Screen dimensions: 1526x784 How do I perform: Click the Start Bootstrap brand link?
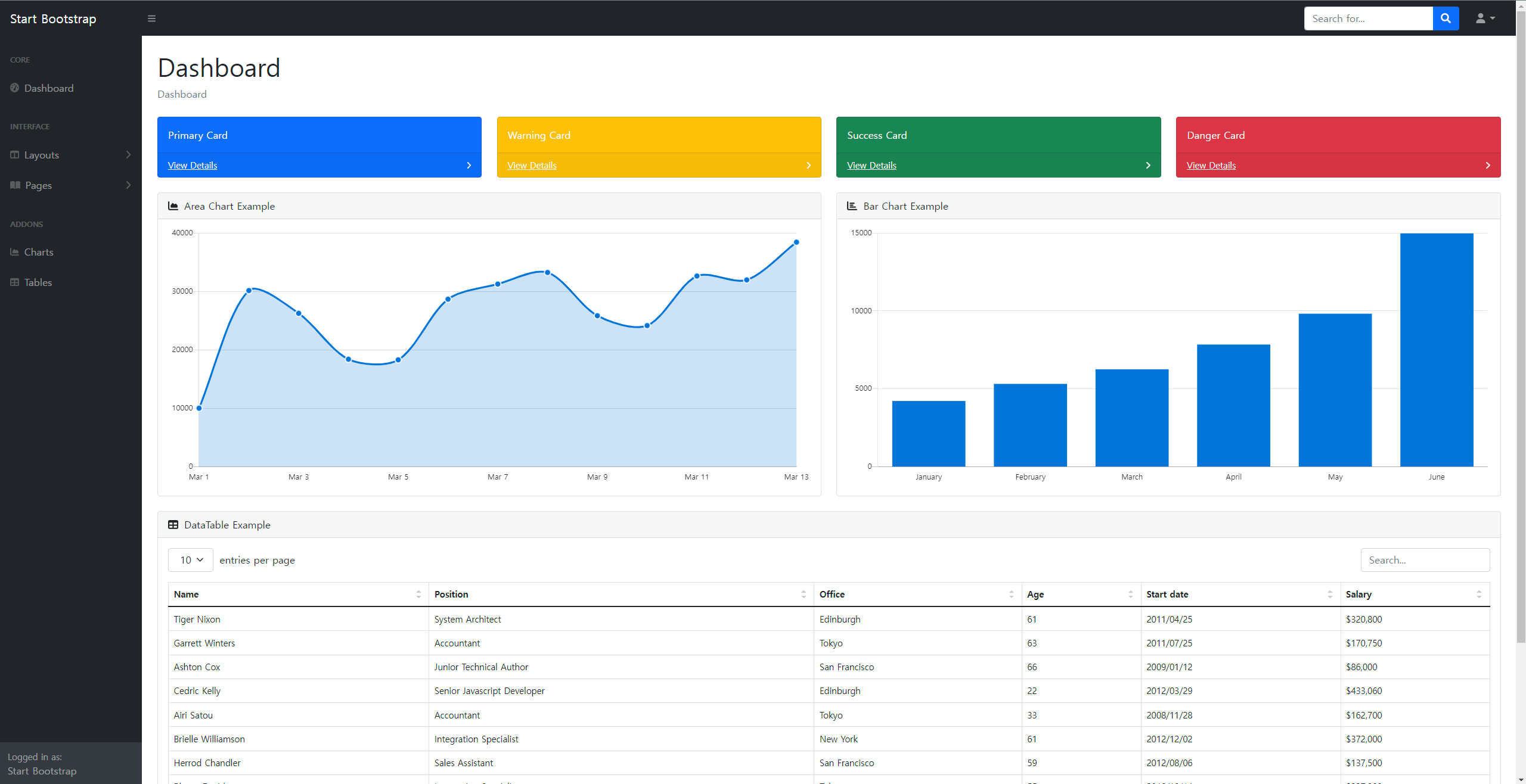[x=53, y=18]
